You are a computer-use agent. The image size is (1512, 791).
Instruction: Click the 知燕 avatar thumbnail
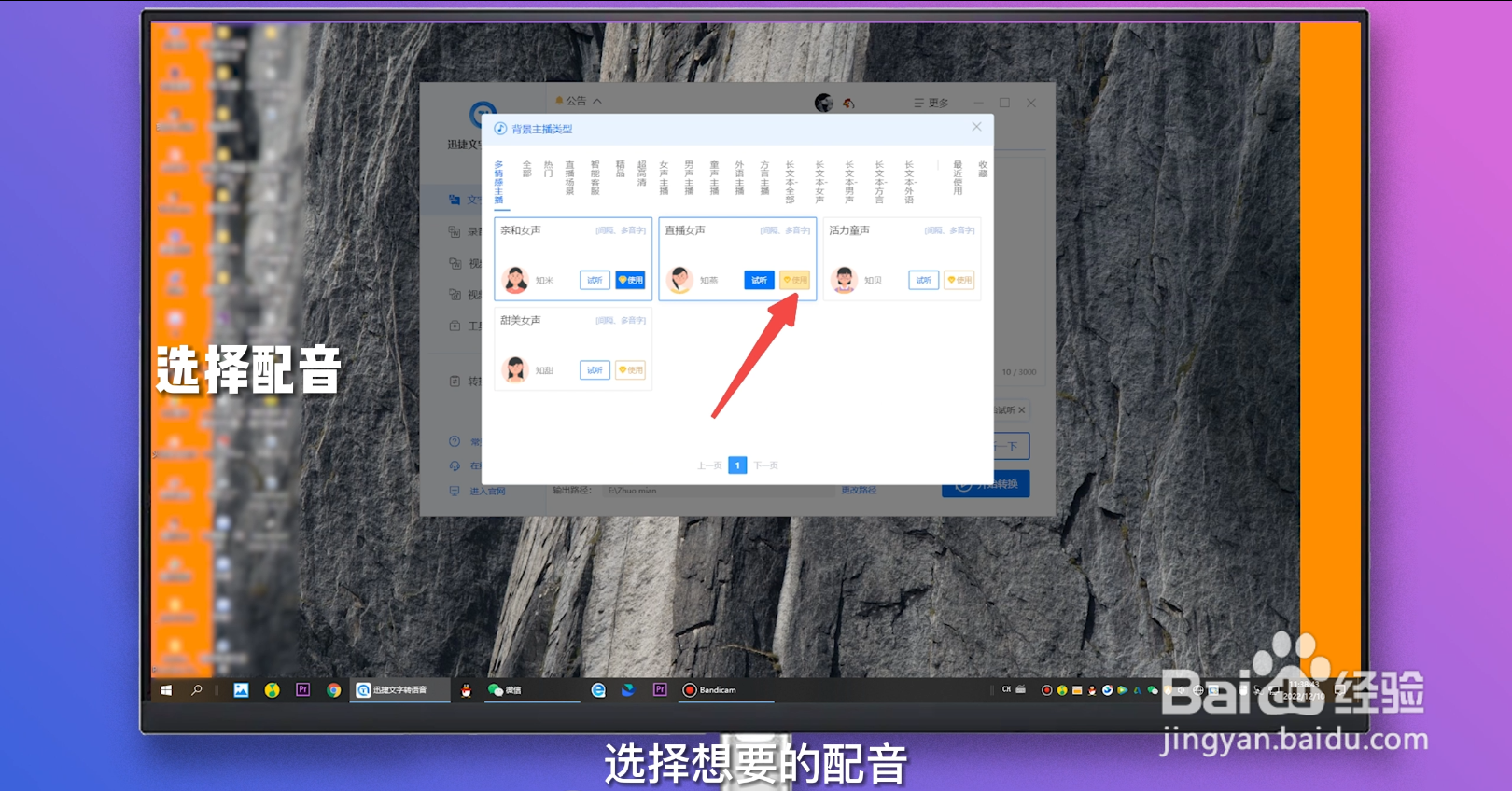click(679, 280)
